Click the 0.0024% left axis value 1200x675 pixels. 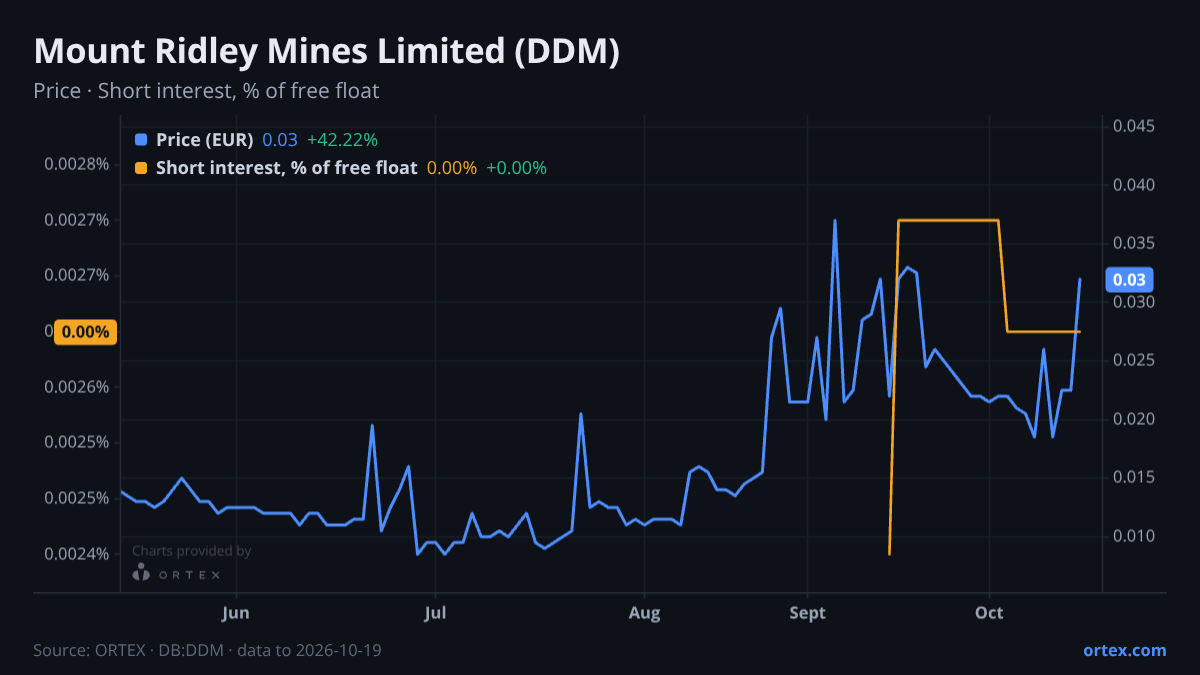(76, 554)
